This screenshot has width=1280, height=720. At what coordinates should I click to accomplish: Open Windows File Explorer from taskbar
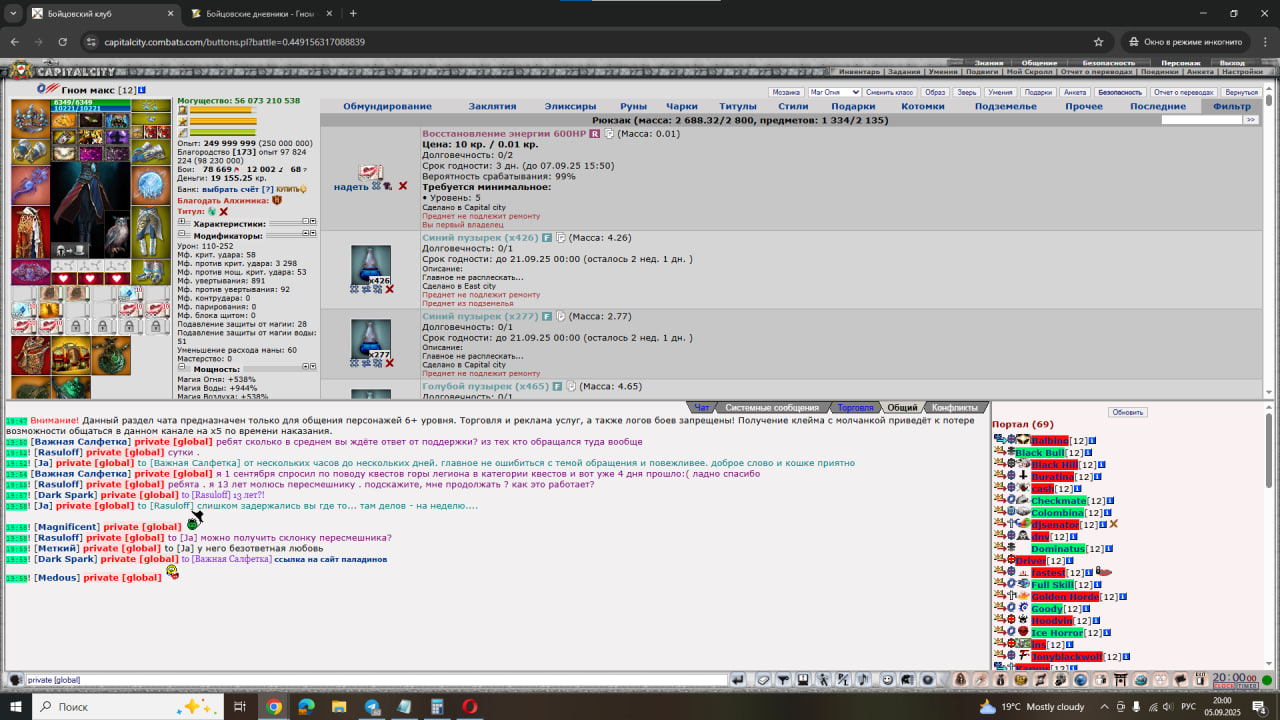pos(339,706)
